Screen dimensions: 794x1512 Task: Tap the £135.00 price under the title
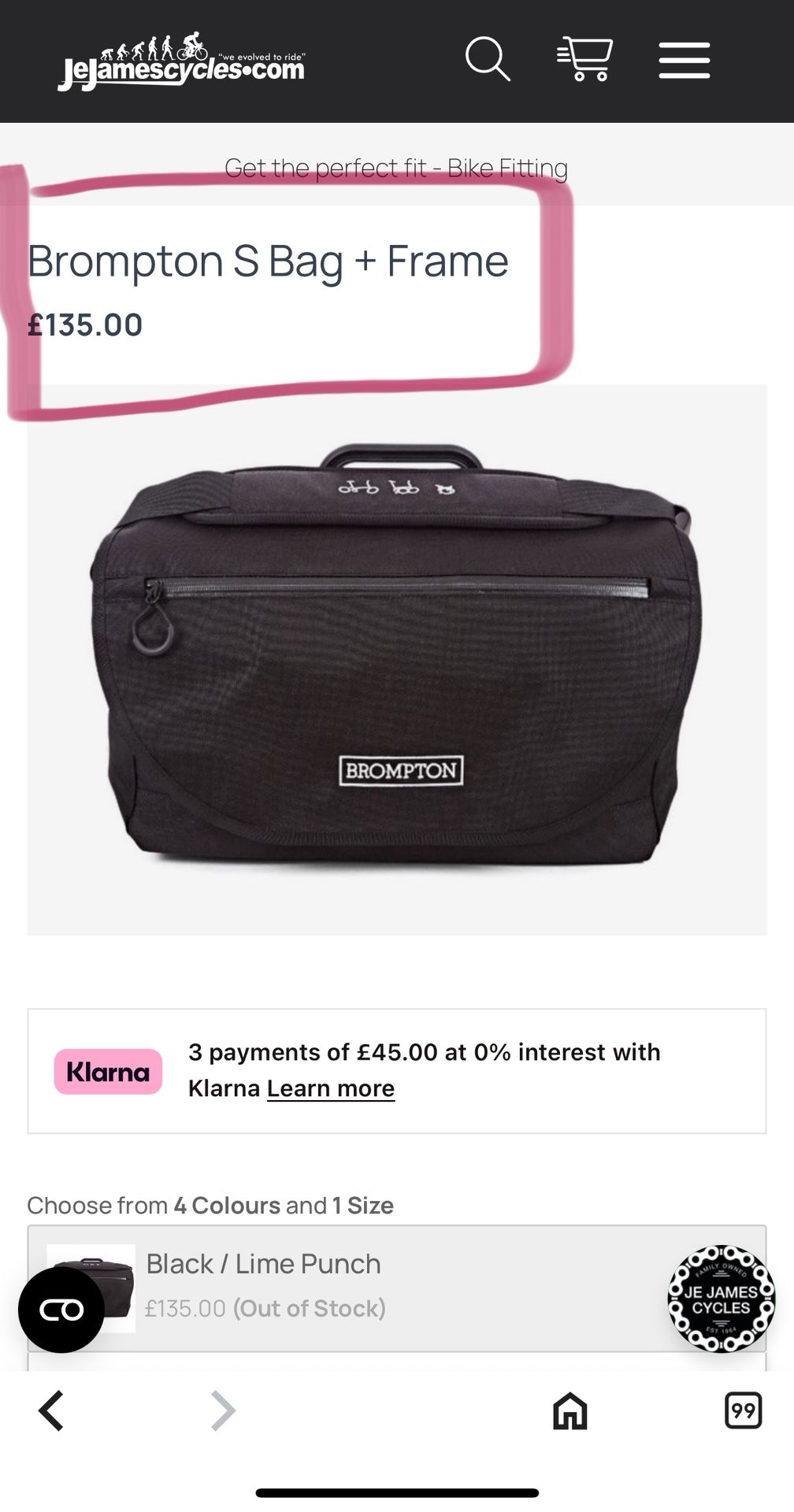click(x=85, y=324)
